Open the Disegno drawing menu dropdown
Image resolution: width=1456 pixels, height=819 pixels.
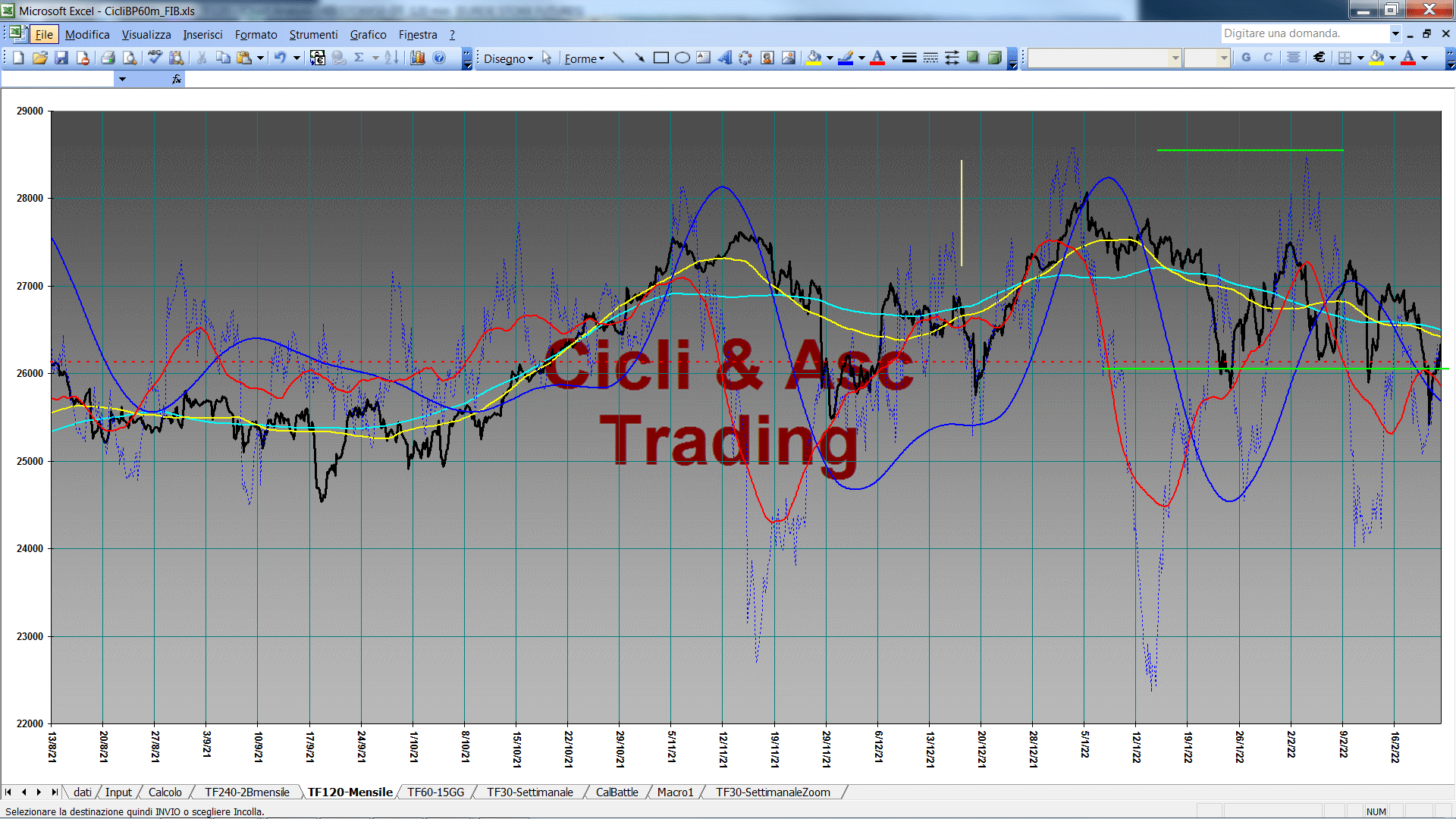pyautogui.click(x=508, y=58)
